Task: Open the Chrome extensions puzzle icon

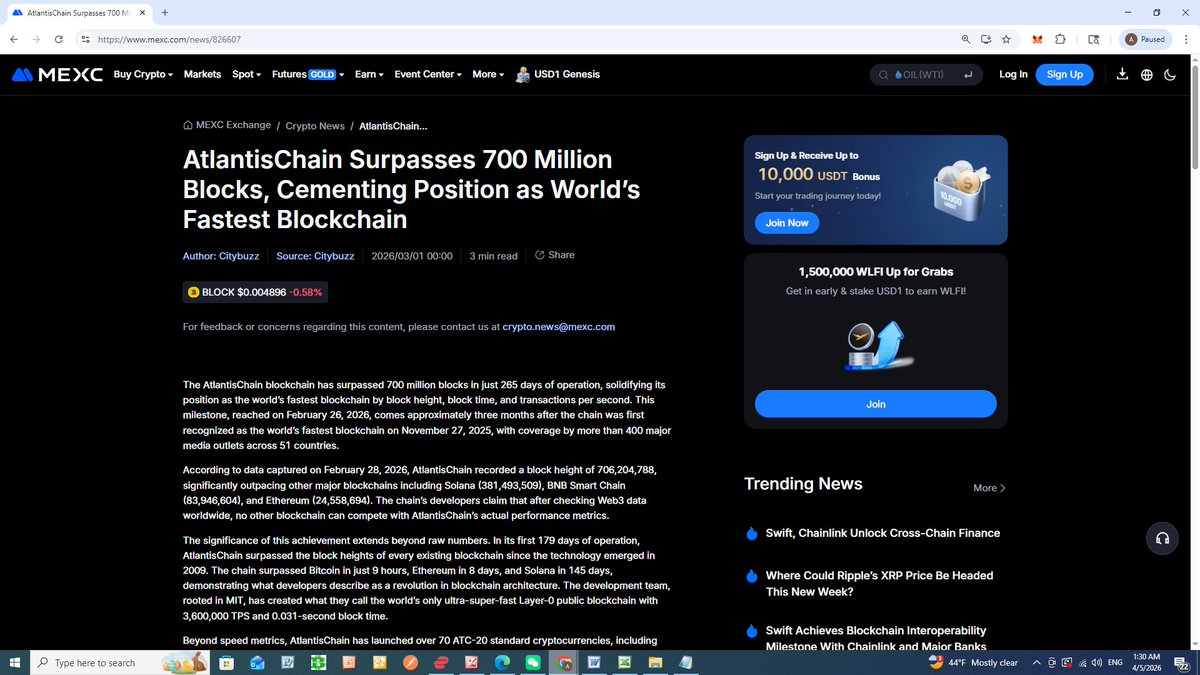Action: tap(1060, 39)
